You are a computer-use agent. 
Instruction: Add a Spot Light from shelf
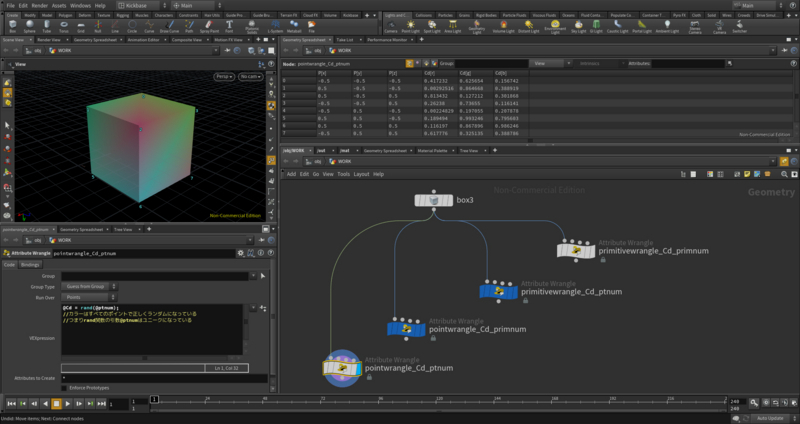(432, 26)
